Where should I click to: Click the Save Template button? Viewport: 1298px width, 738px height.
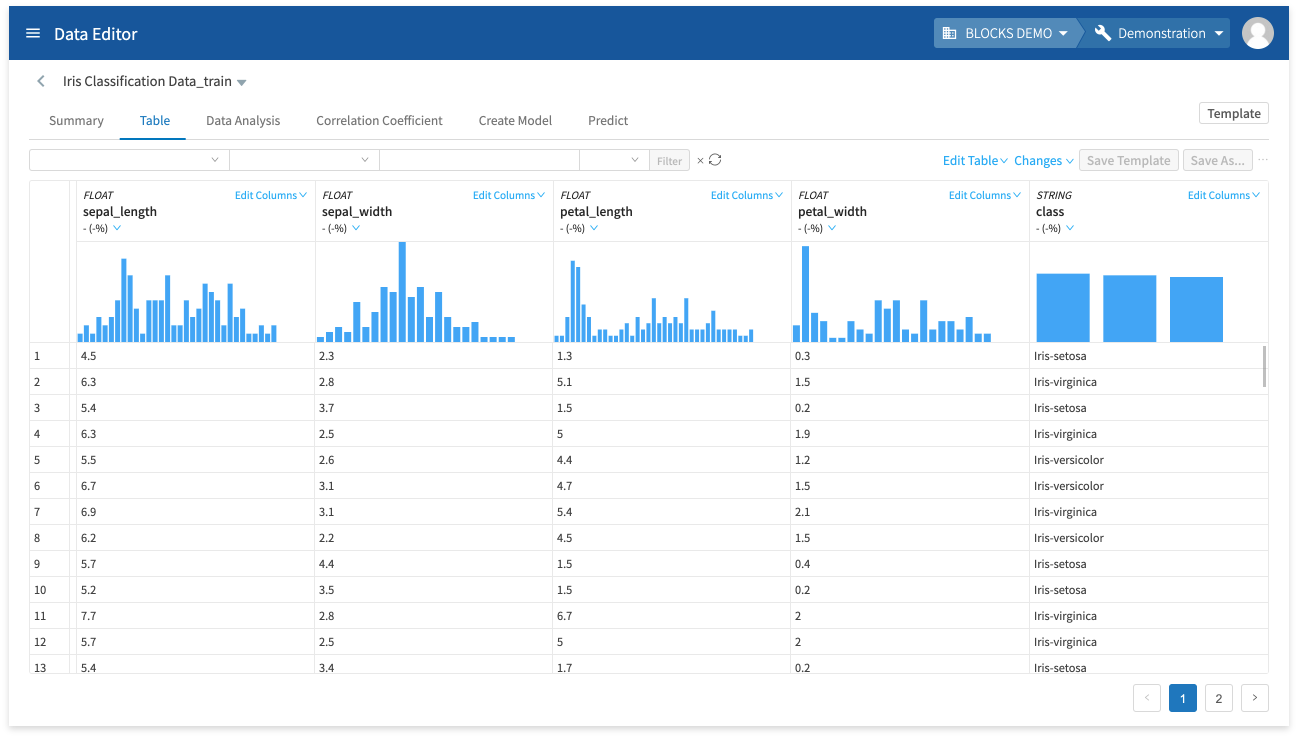(1128, 160)
